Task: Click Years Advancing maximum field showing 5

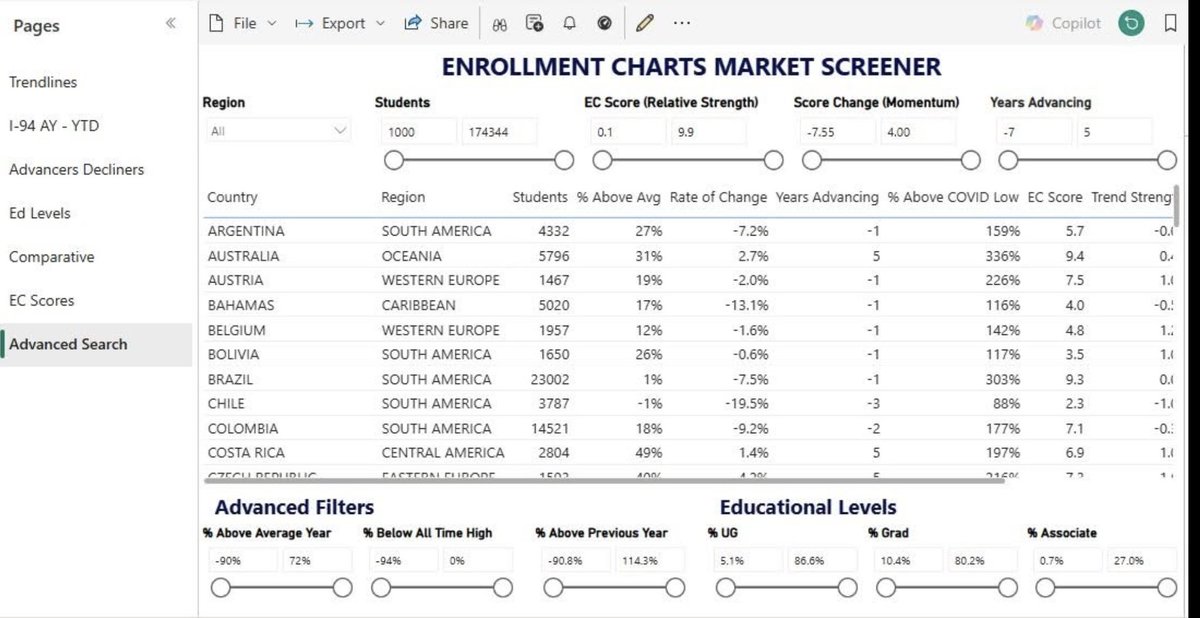Action: pos(1114,131)
